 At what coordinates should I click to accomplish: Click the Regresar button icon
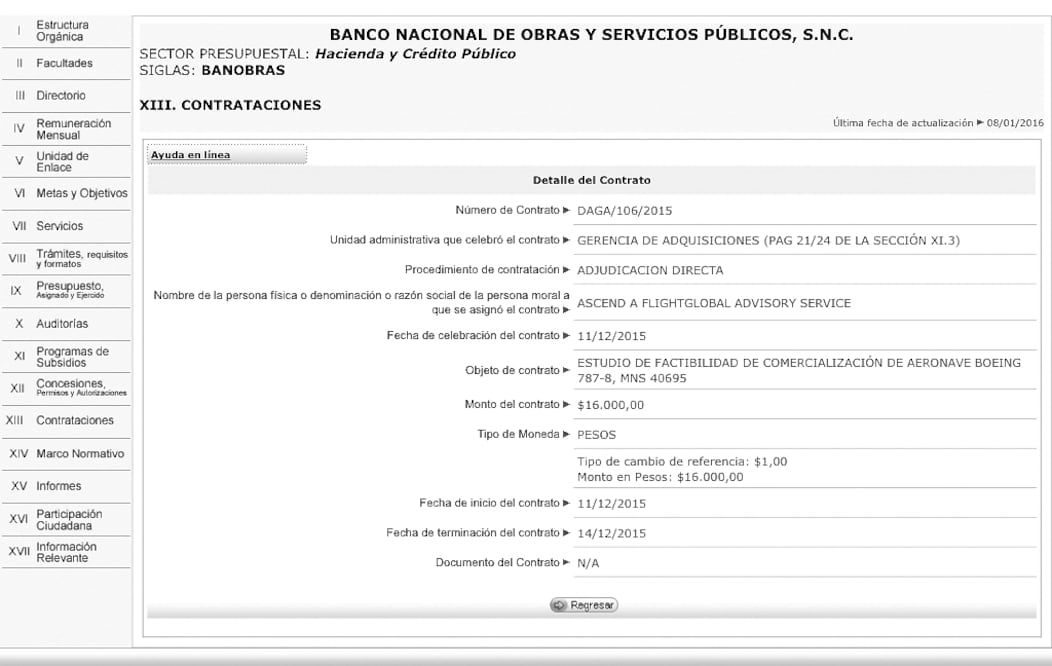(x=562, y=604)
